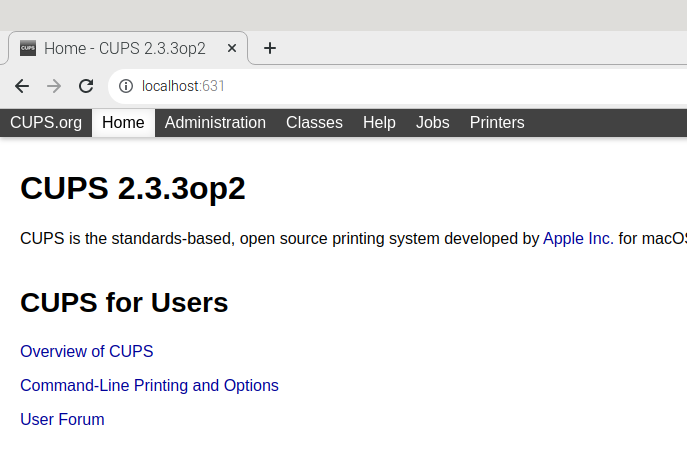Open the Printers page
687x460 pixels.
497,123
